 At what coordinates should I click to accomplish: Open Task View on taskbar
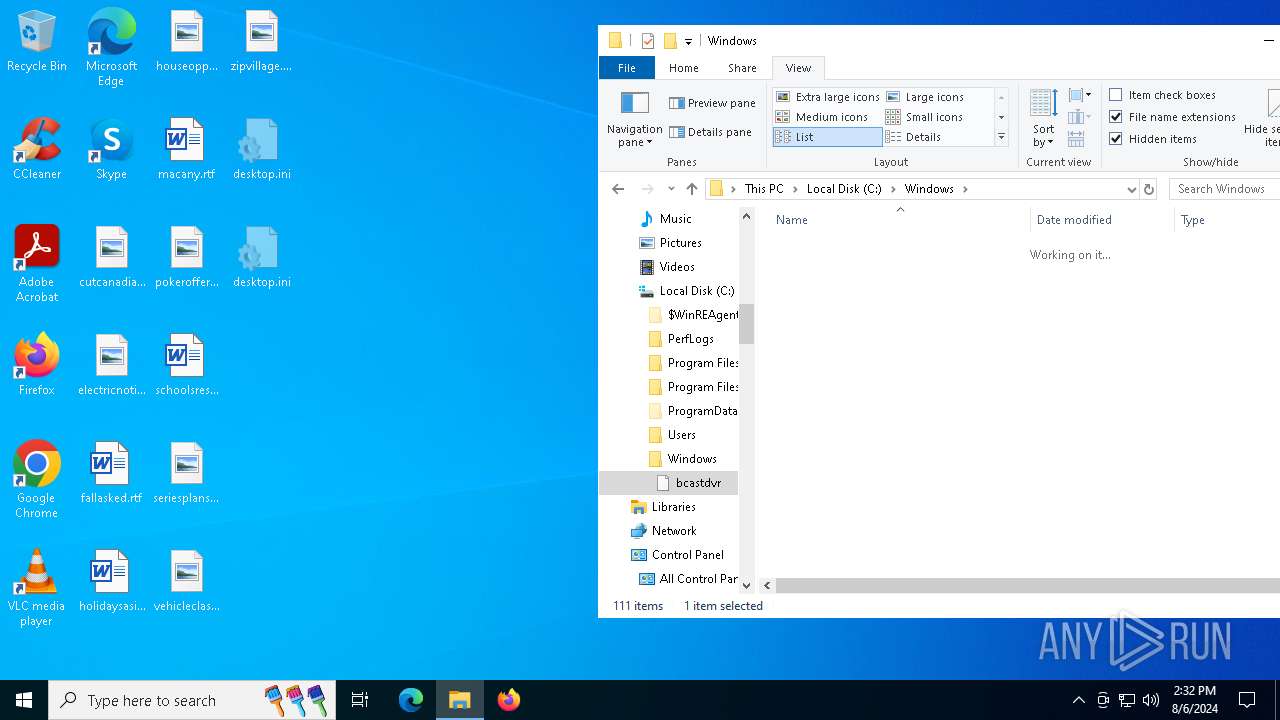coord(360,700)
